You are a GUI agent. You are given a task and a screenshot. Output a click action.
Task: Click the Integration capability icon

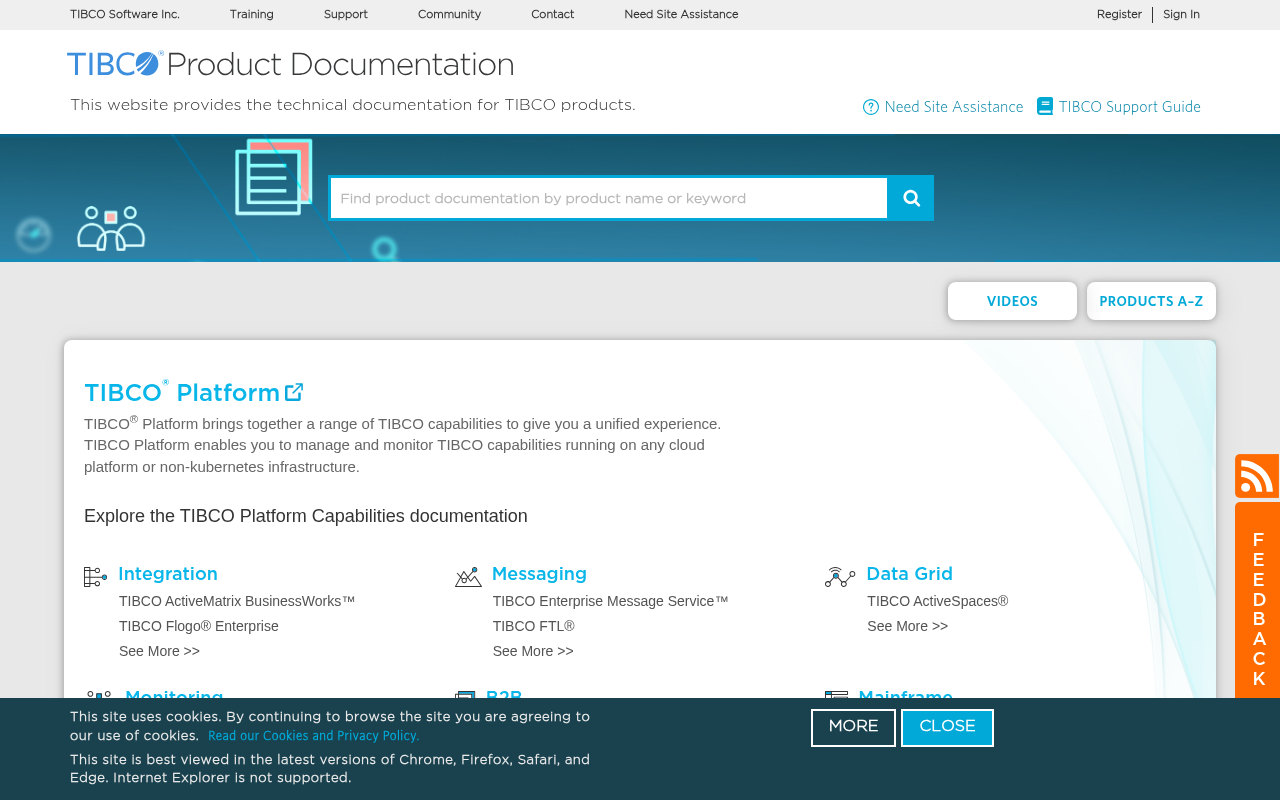[x=93, y=575]
